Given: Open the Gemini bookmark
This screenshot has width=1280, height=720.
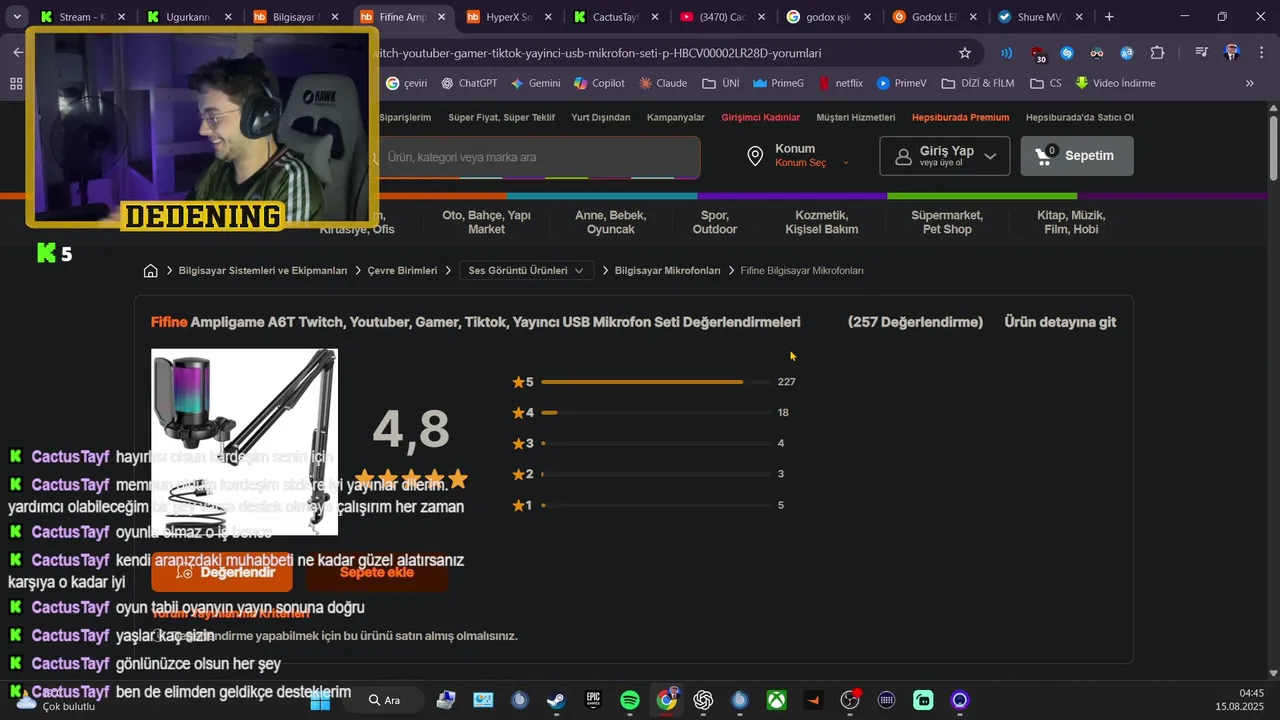Looking at the screenshot, I should coord(535,83).
